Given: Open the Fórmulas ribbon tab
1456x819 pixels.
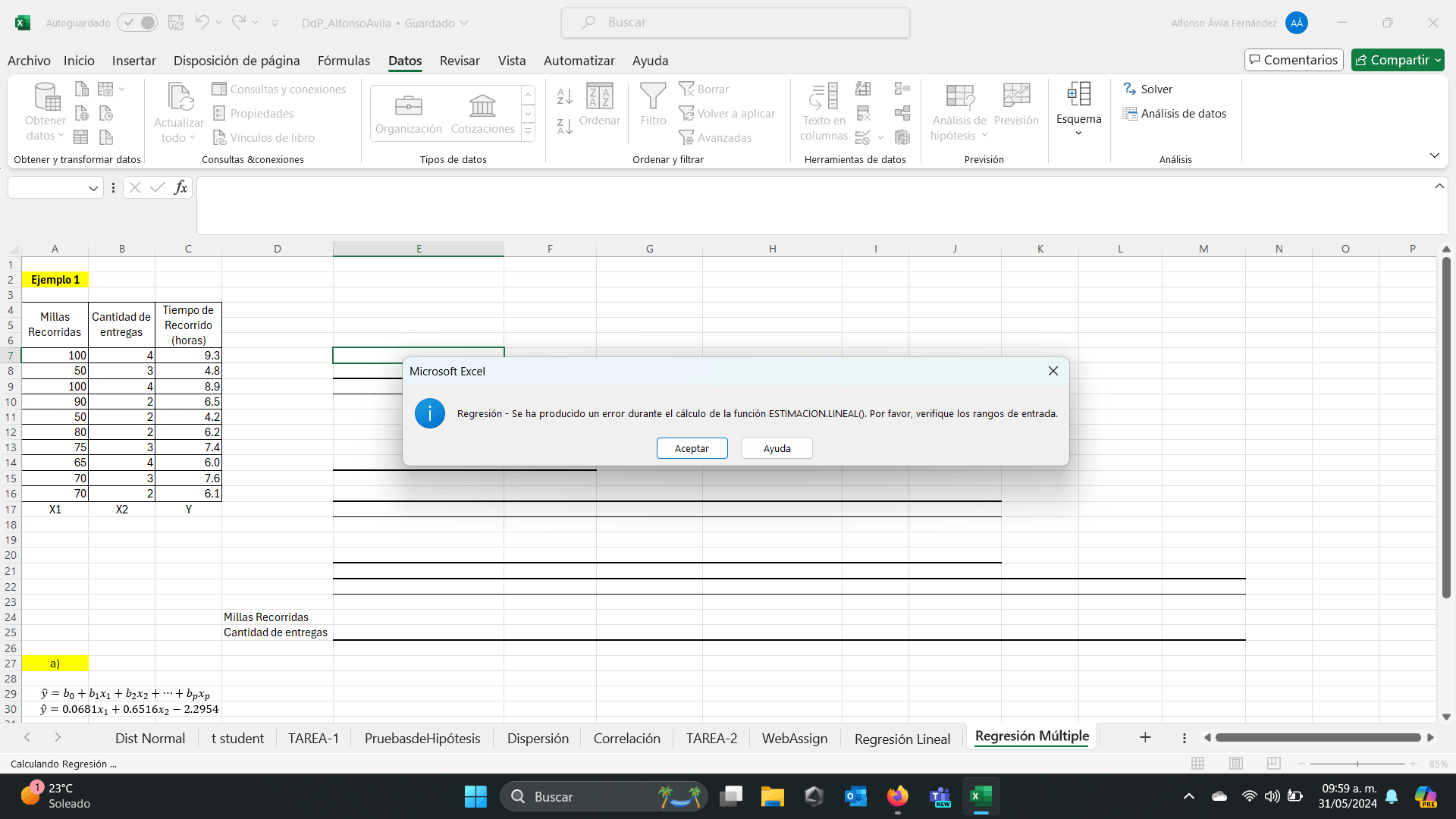Looking at the screenshot, I should pyautogui.click(x=344, y=61).
